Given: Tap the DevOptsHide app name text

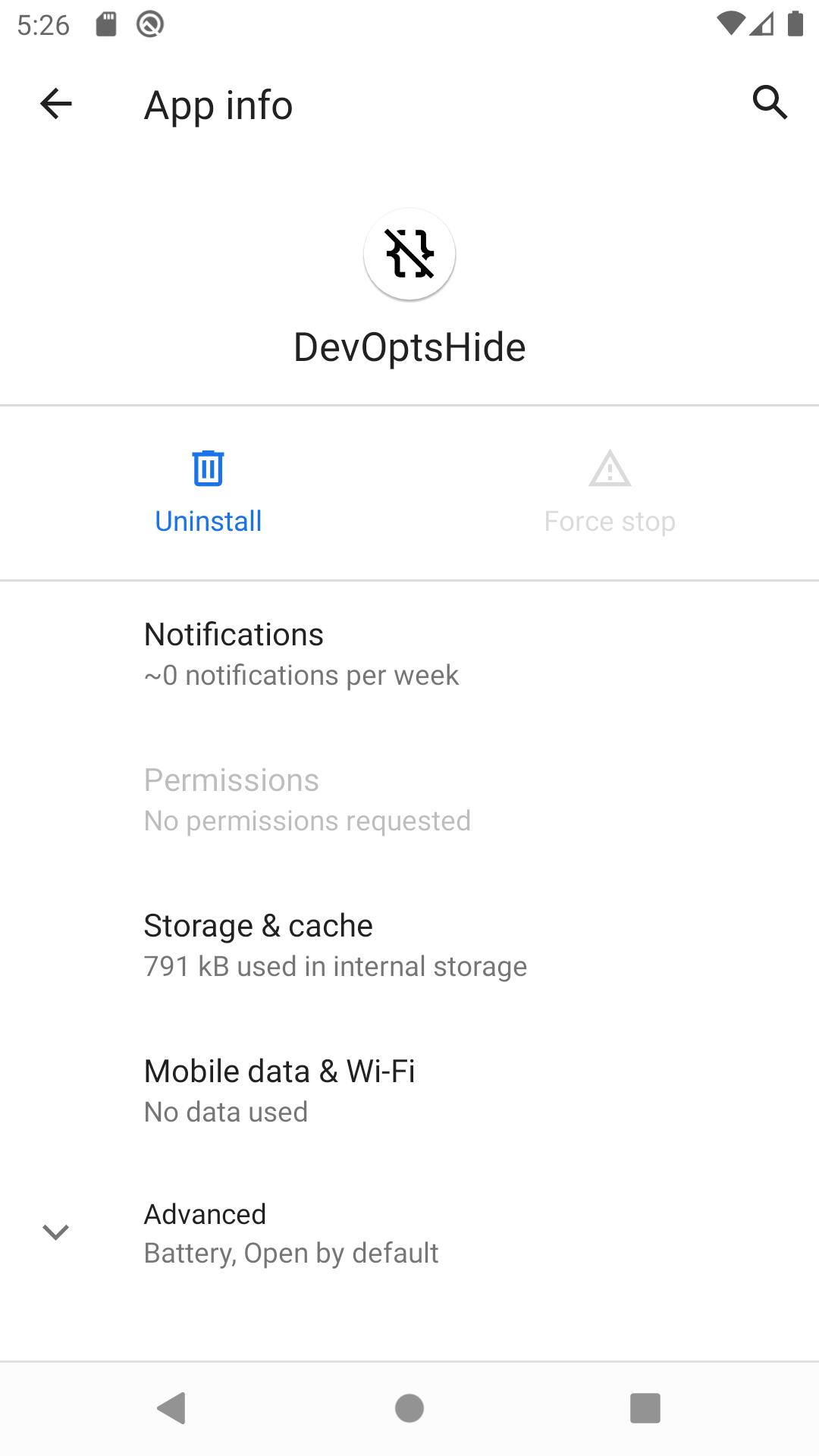Looking at the screenshot, I should (x=409, y=348).
